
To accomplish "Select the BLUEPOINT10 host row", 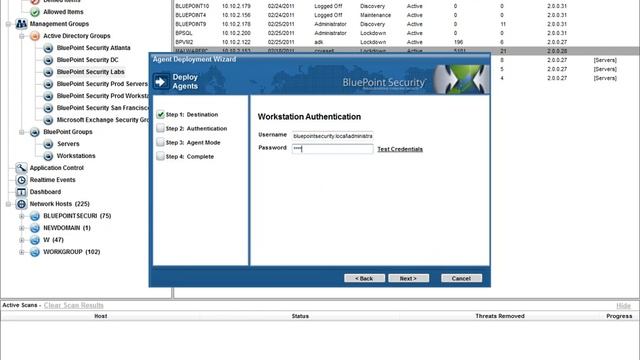I will (x=406, y=6).
